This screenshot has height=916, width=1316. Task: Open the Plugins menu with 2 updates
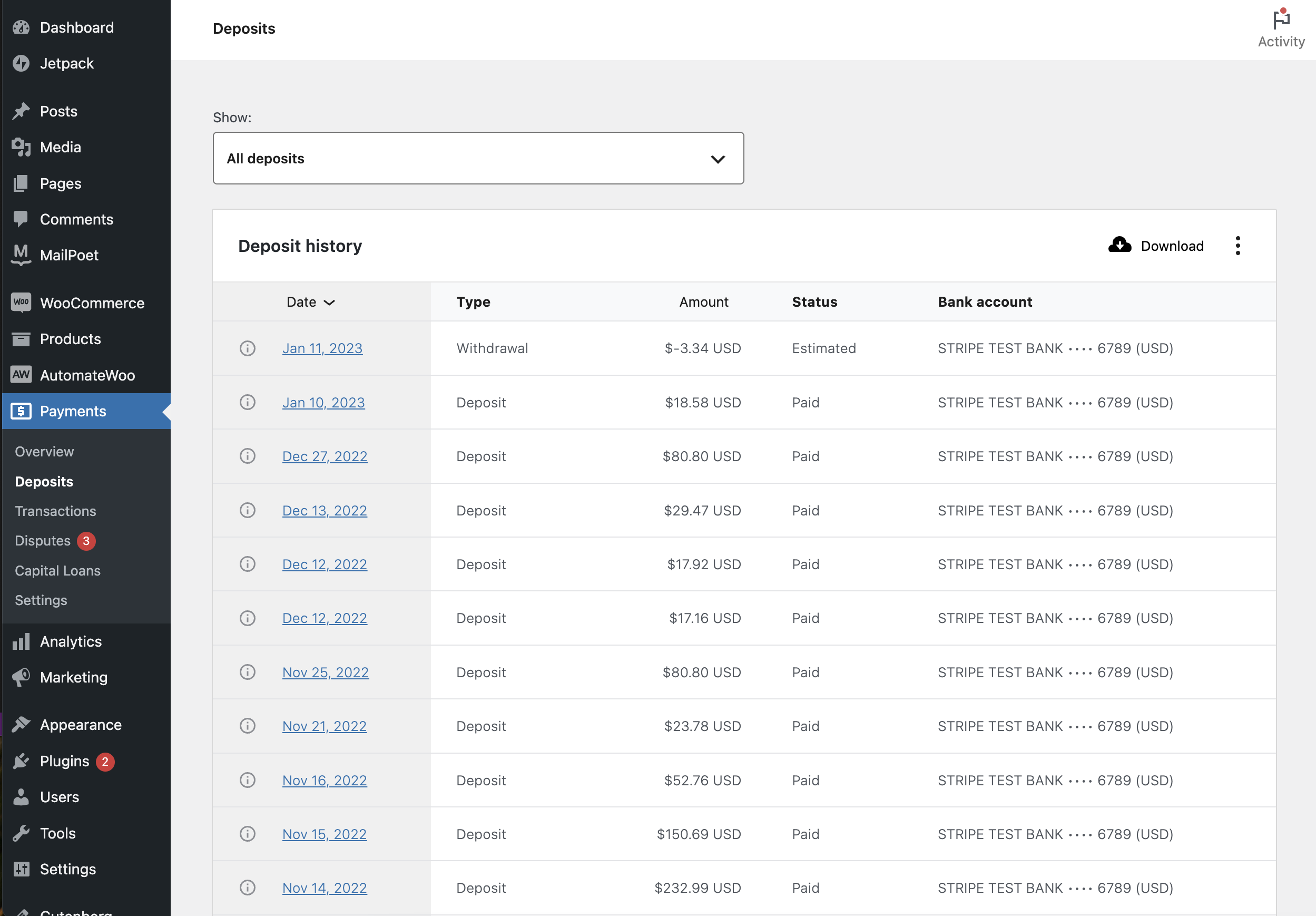pyautogui.click(x=64, y=761)
